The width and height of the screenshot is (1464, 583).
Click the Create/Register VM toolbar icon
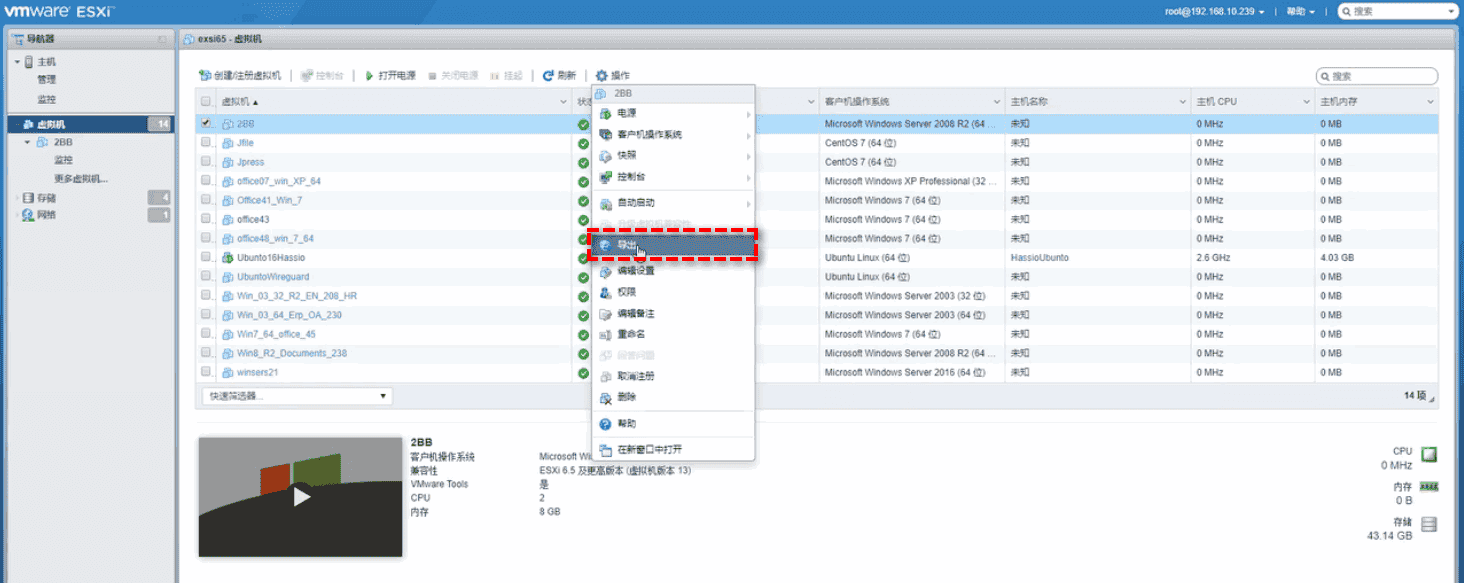coord(205,76)
